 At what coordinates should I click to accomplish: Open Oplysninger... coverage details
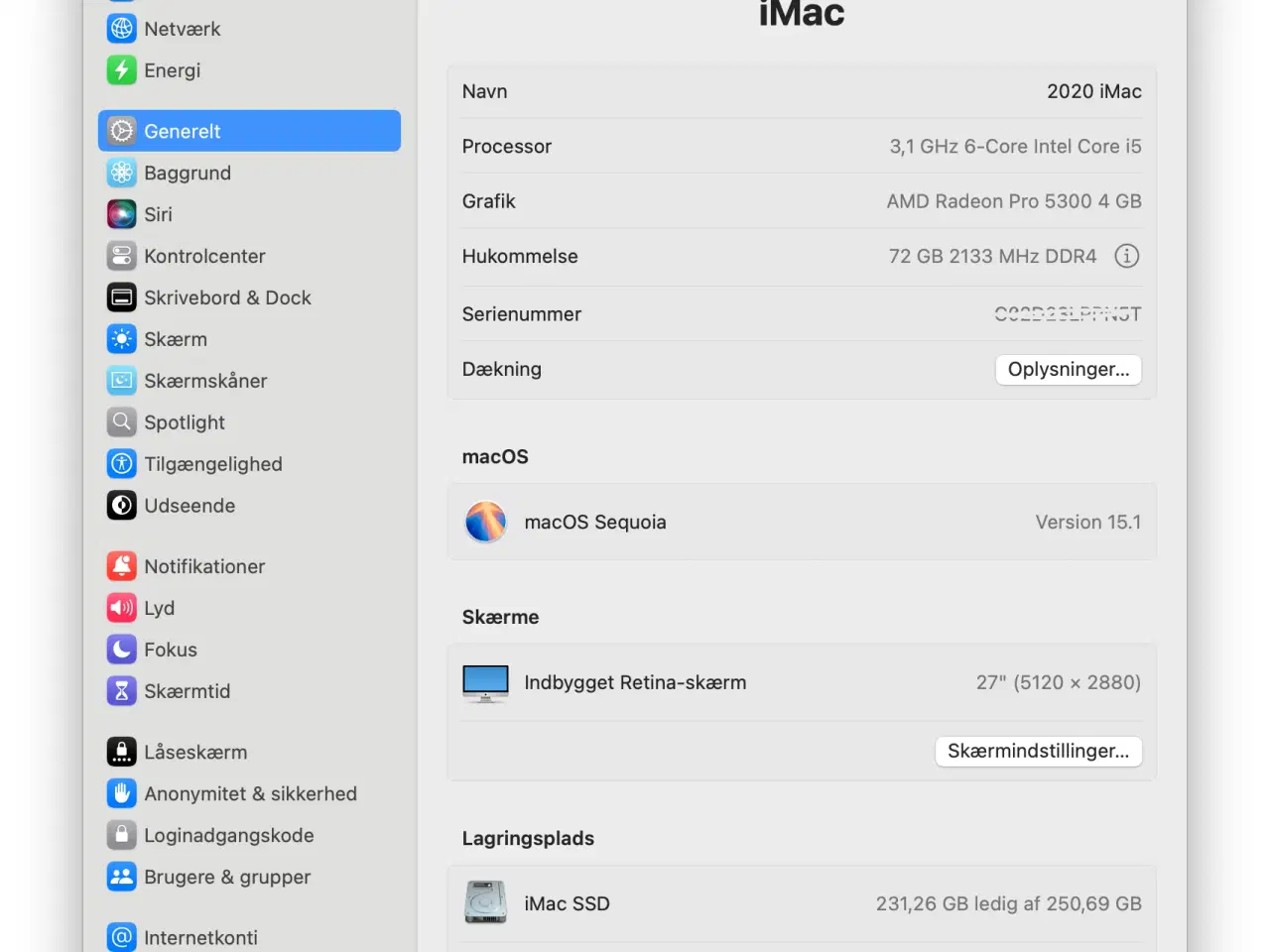coord(1069,369)
